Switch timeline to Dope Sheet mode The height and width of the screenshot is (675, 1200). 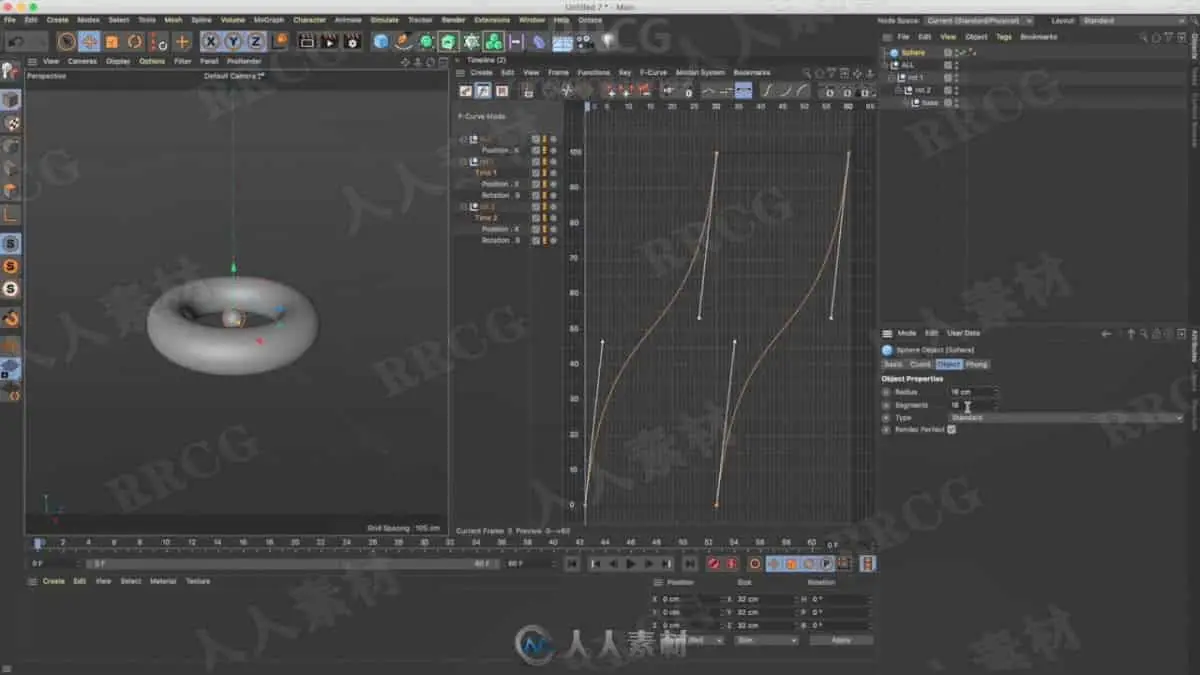point(466,90)
